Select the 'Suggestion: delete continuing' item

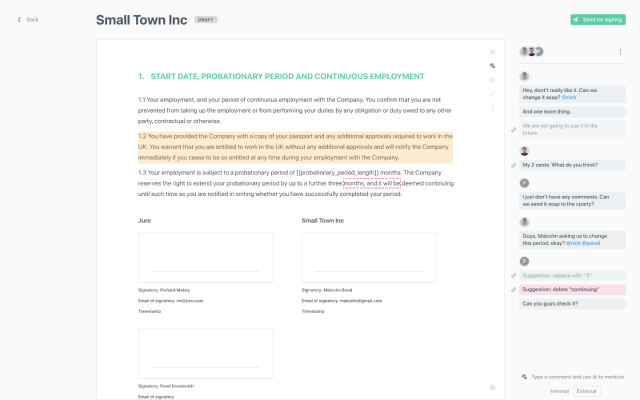point(572,289)
